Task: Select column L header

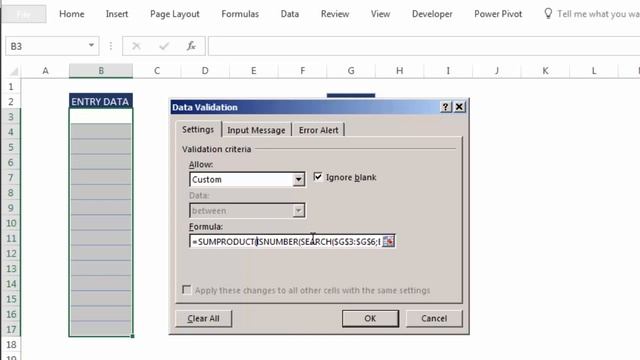Action: click(x=594, y=71)
